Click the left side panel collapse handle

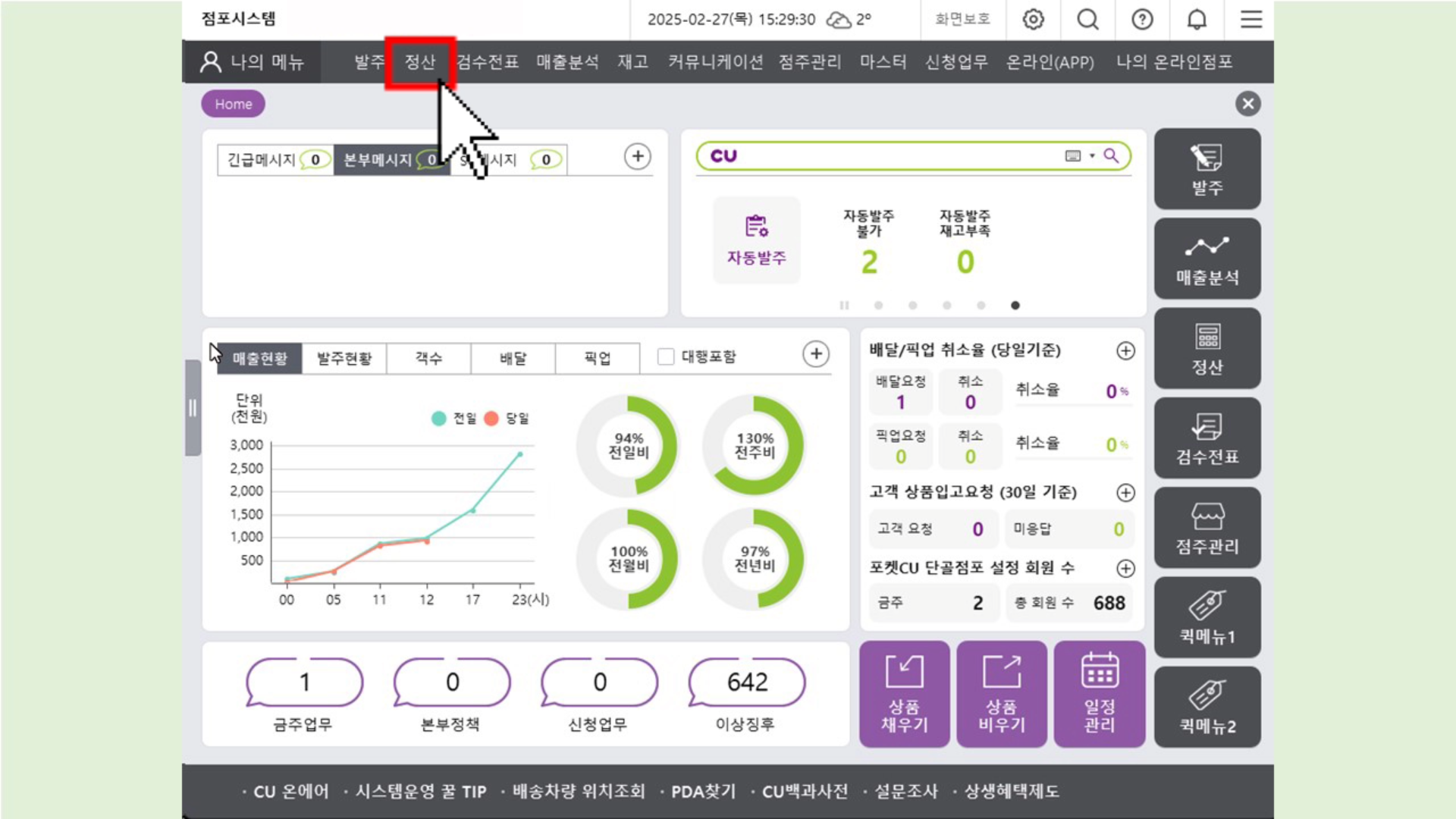coord(193,408)
